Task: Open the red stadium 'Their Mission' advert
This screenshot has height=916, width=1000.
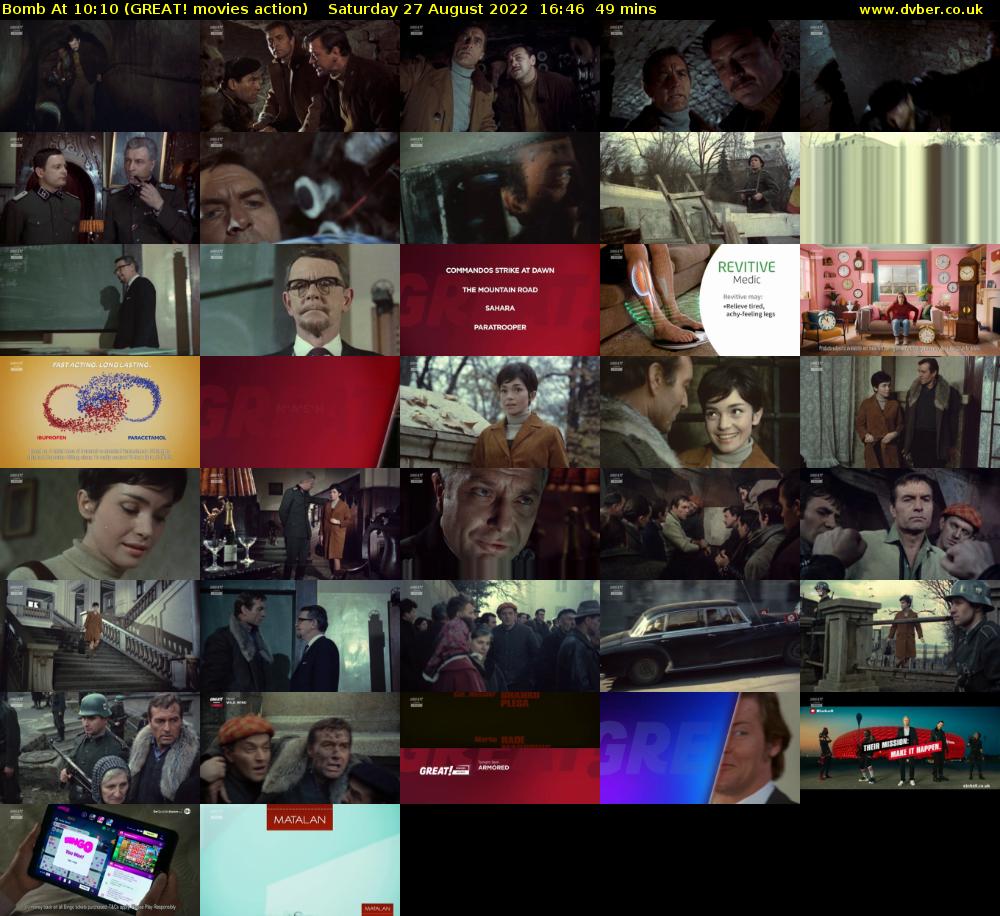Action: coord(900,748)
